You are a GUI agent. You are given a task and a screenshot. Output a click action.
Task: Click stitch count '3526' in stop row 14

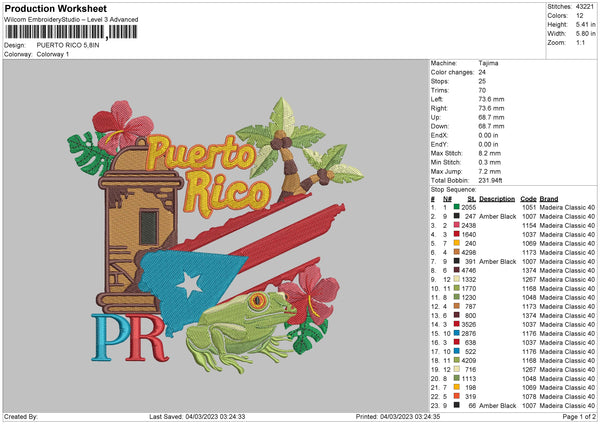coord(469,325)
